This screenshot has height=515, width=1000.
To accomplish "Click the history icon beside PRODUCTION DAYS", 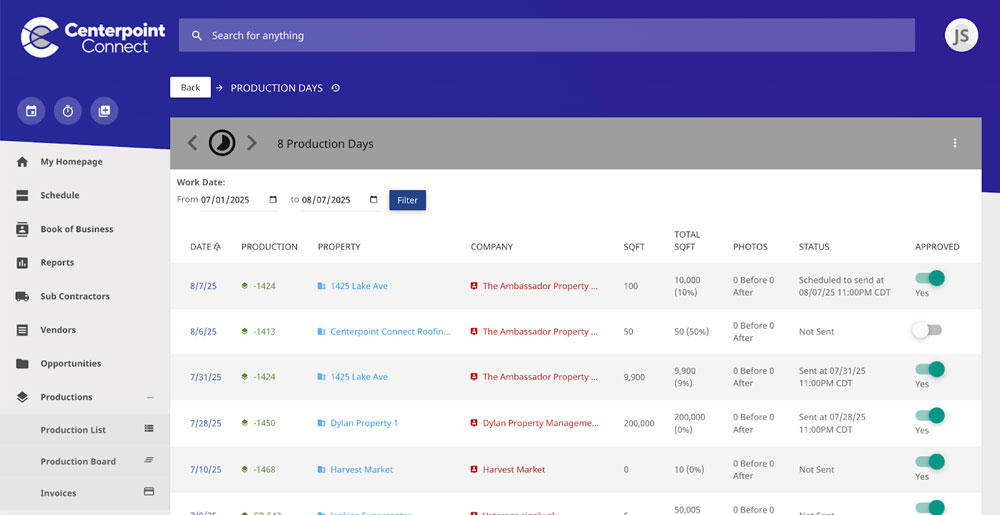I will tap(335, 88).
